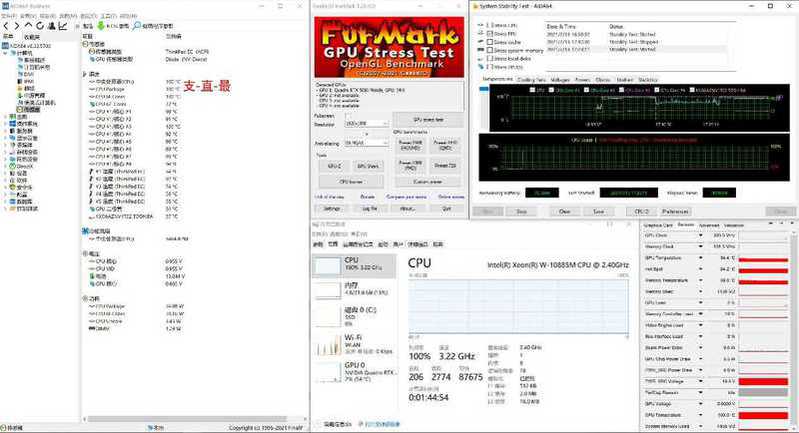Viewport: 799px width, 433px height.
Task: Open the FurMark Resolution dropdown
Action: 366,124
